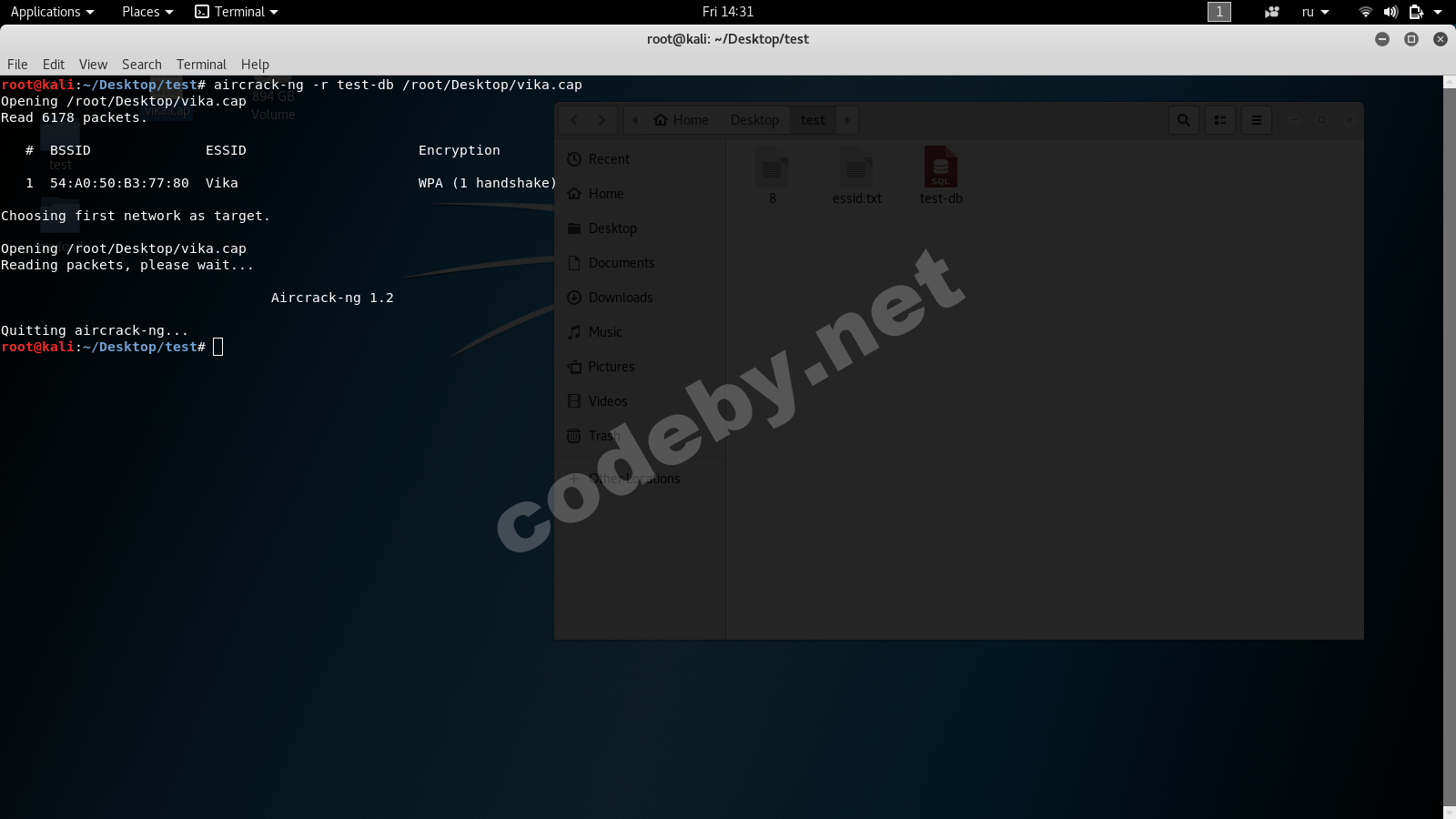Click the left path arrow in file manager
This screenshot has height=819, width=1456.
coord(635,120)
